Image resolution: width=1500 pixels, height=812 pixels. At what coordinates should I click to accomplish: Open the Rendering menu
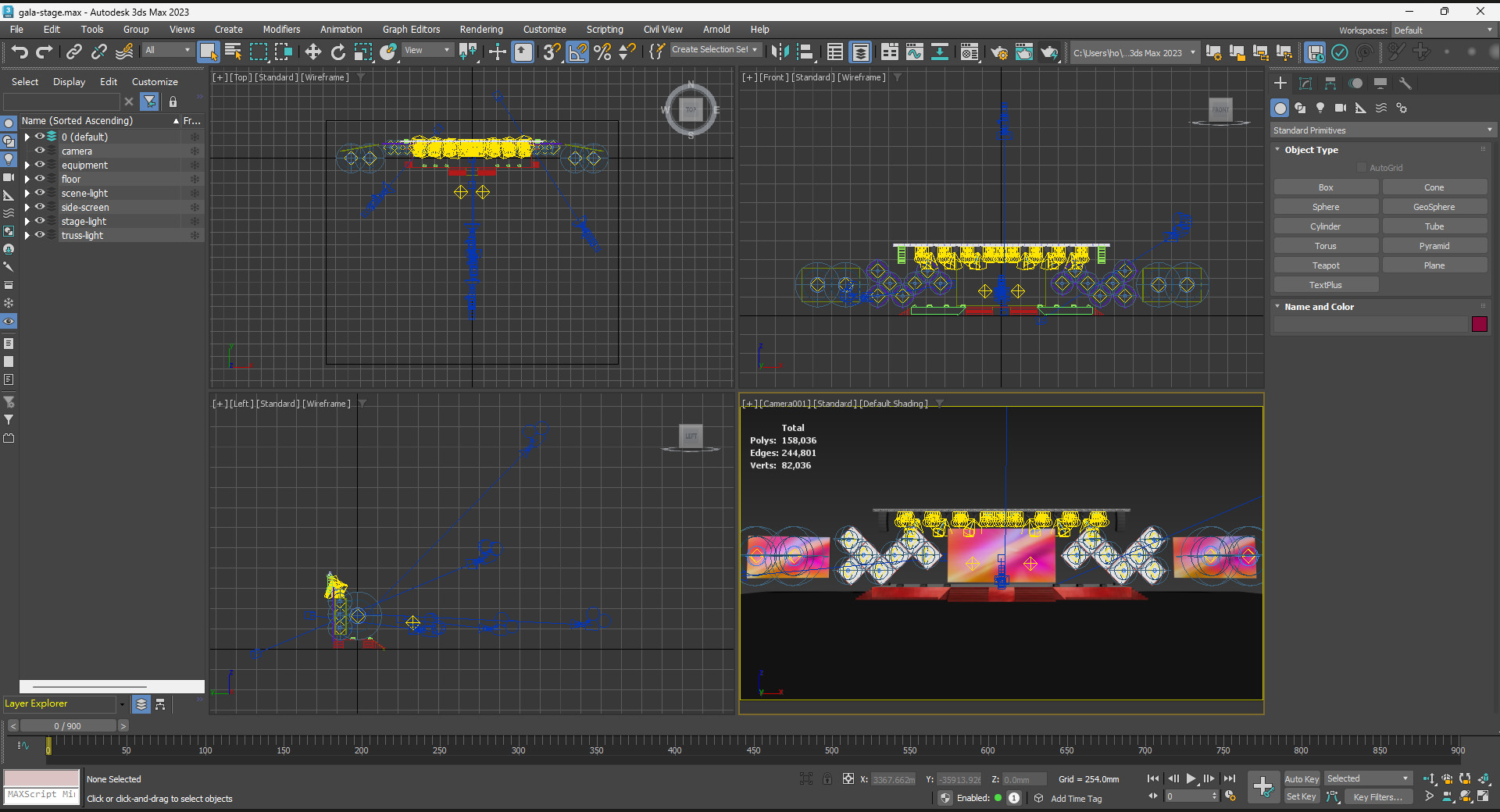pyautogui.click(x=480, y=30)
